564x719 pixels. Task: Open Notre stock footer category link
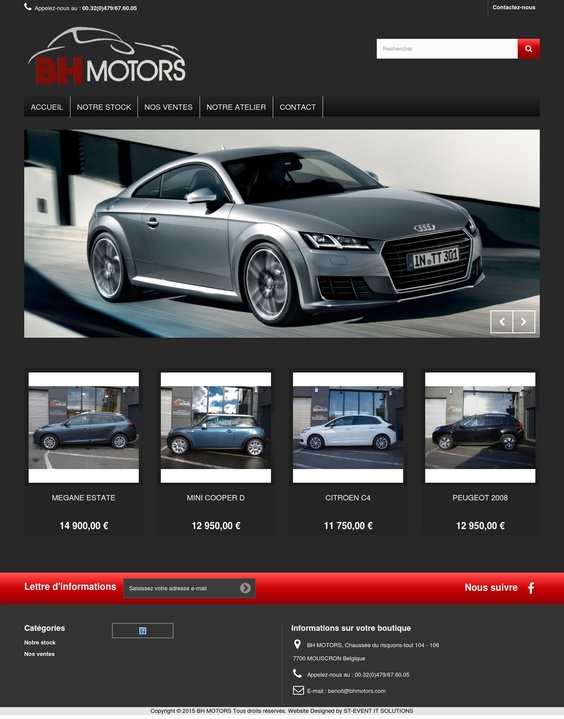40,642
